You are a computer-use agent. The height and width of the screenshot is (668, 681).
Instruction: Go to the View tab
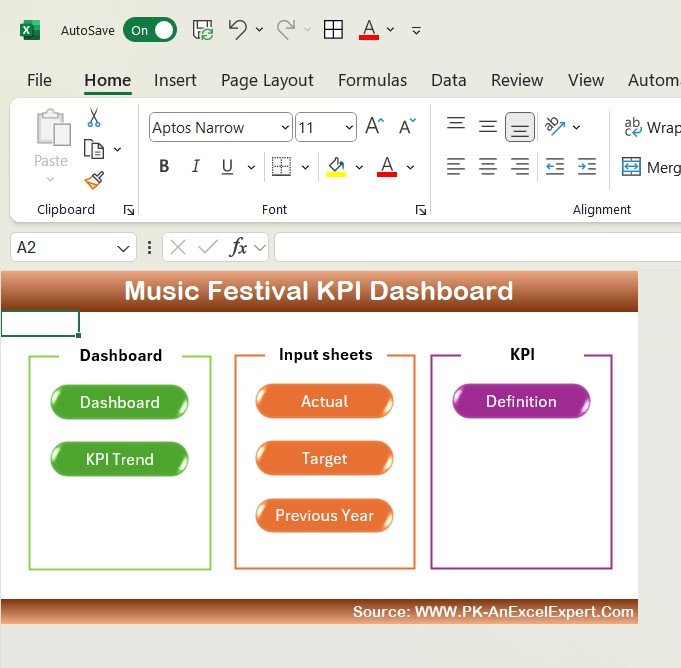[586, 80]
